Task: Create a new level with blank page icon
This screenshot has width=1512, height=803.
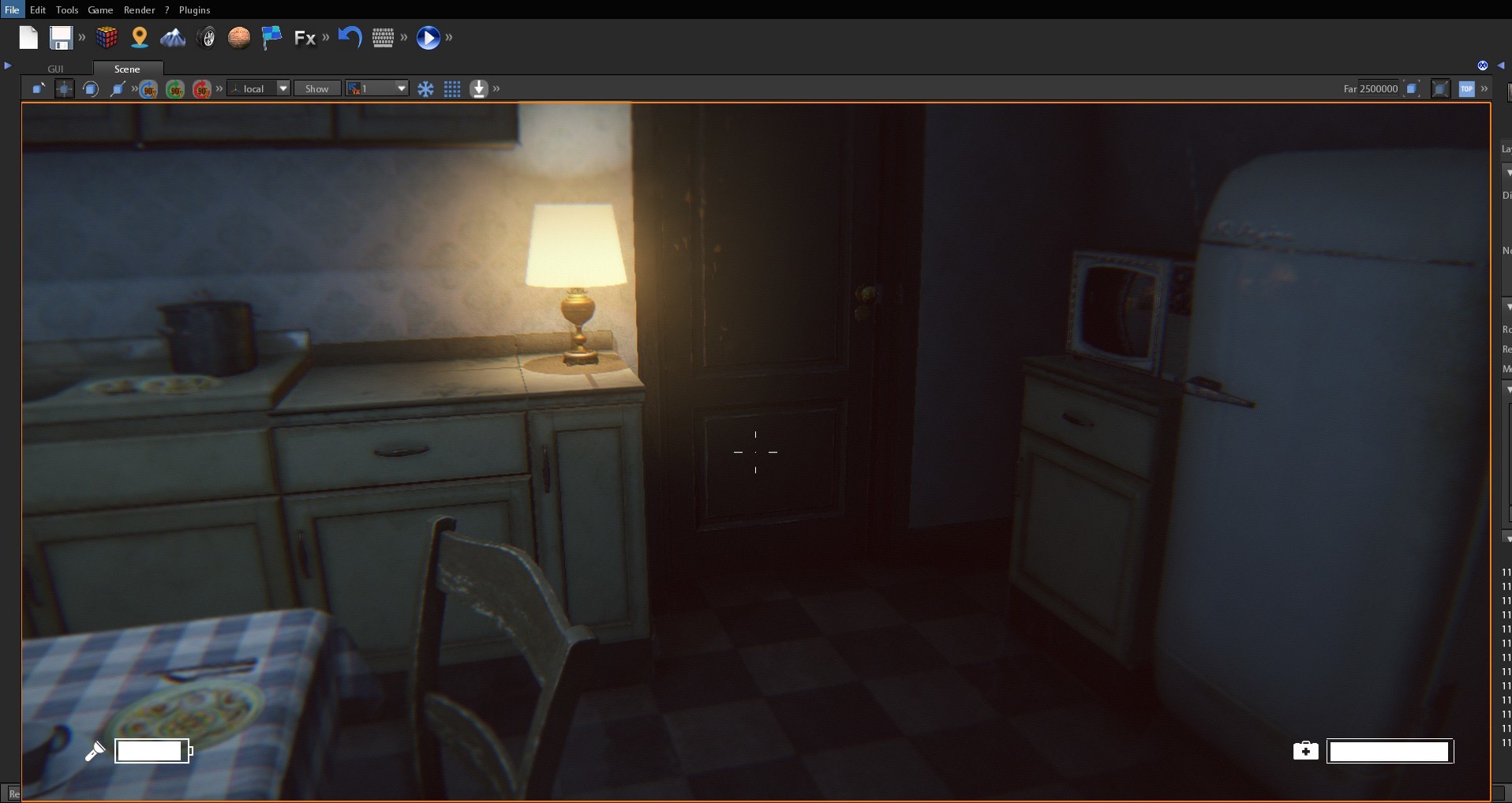Action: 28,37
